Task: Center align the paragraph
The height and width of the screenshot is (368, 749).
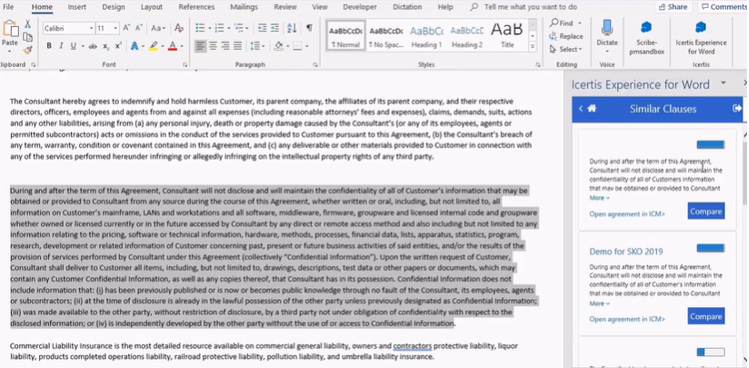Action: pyautogui.click(x=213, y=46)
